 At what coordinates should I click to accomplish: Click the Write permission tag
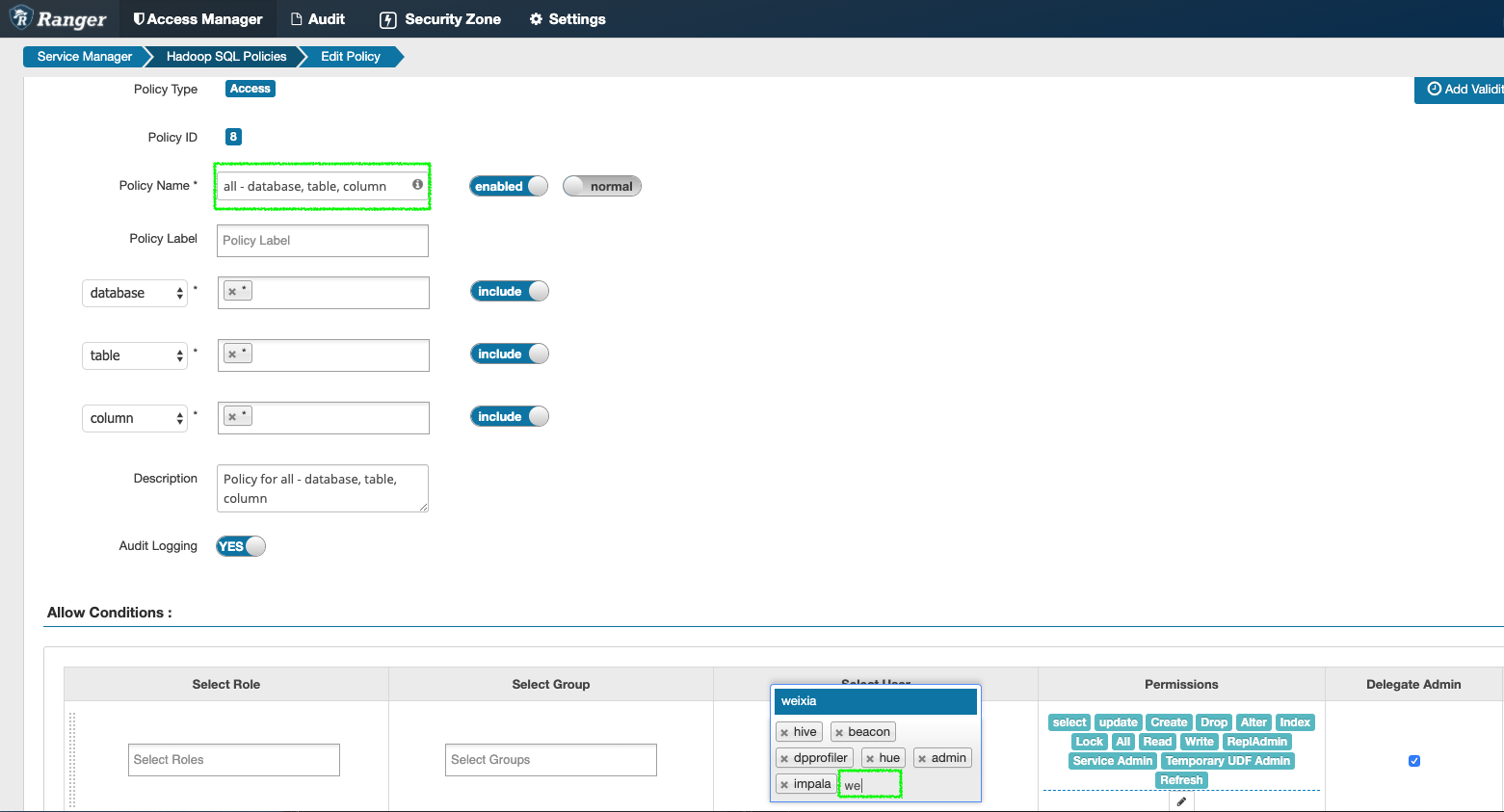(1200, 742)
